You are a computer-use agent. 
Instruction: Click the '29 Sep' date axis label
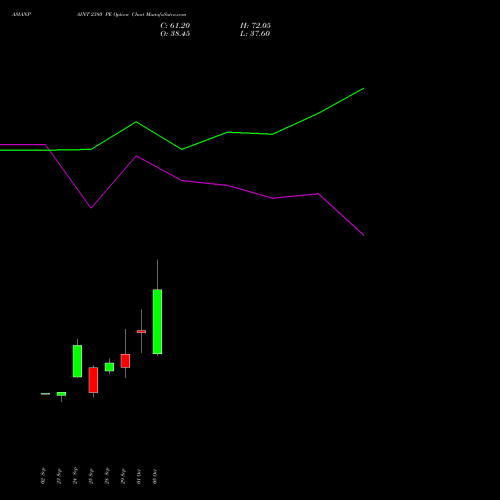point(123,475)
